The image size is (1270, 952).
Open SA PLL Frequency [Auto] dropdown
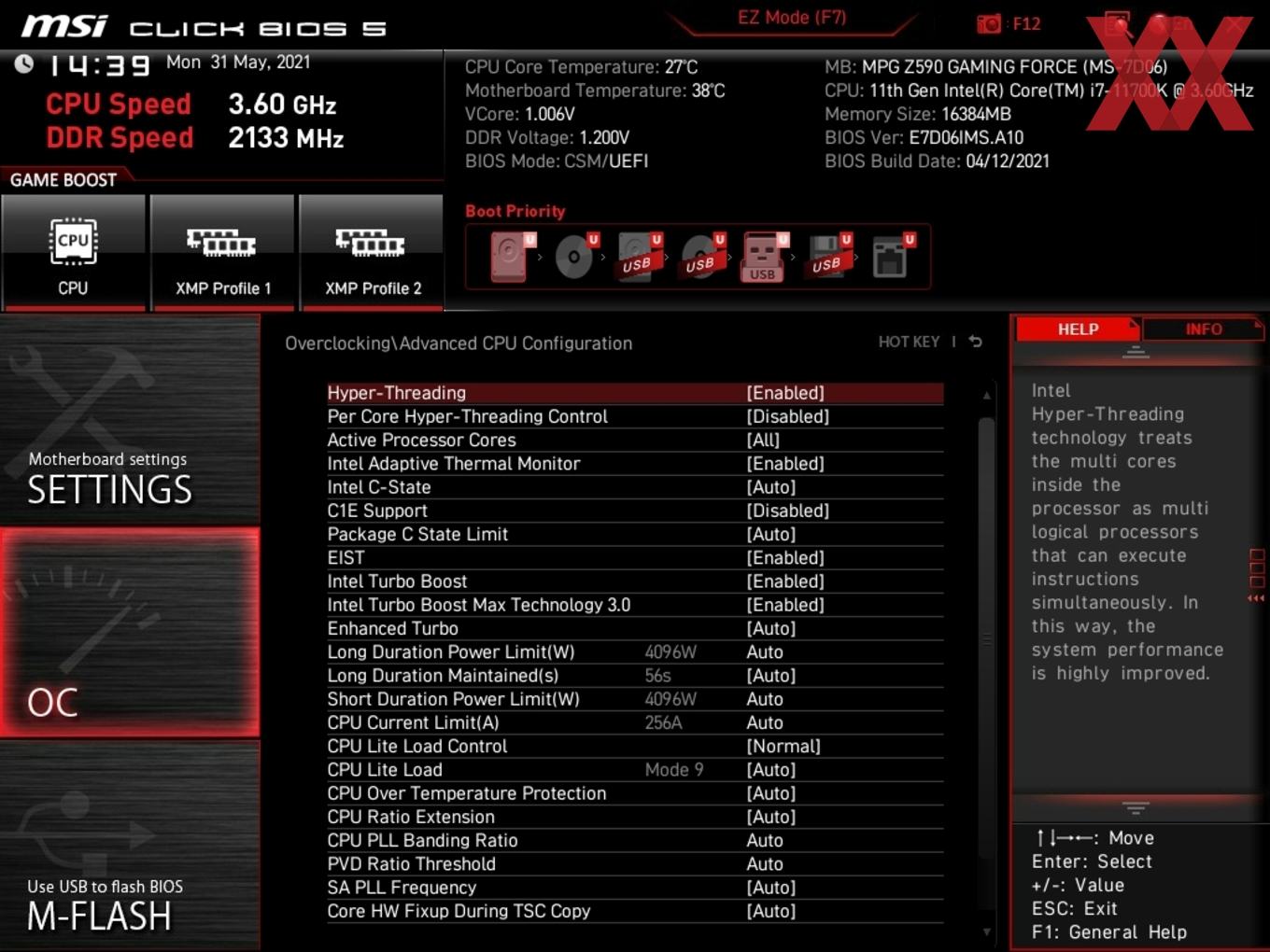click(x=771, y=888)
